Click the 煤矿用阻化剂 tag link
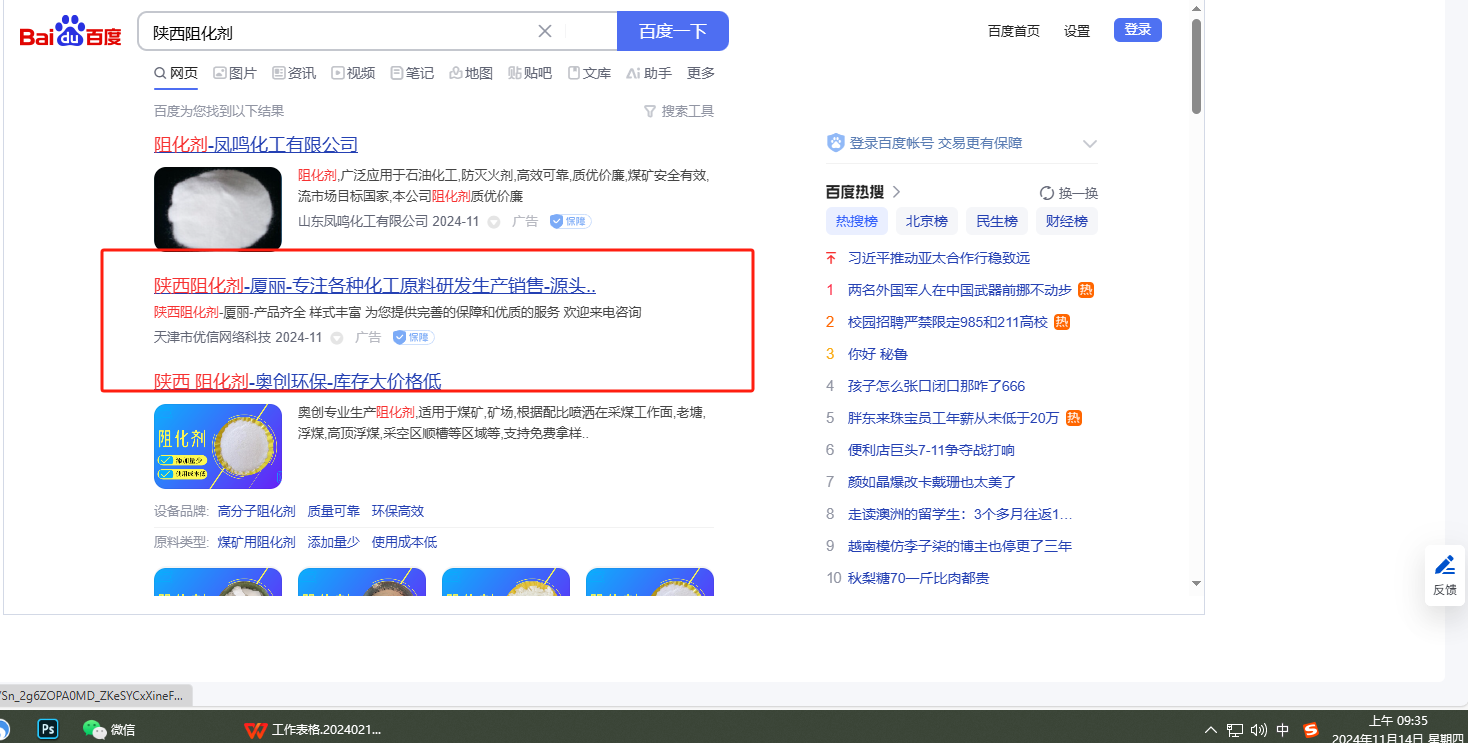 coord(257,542)
